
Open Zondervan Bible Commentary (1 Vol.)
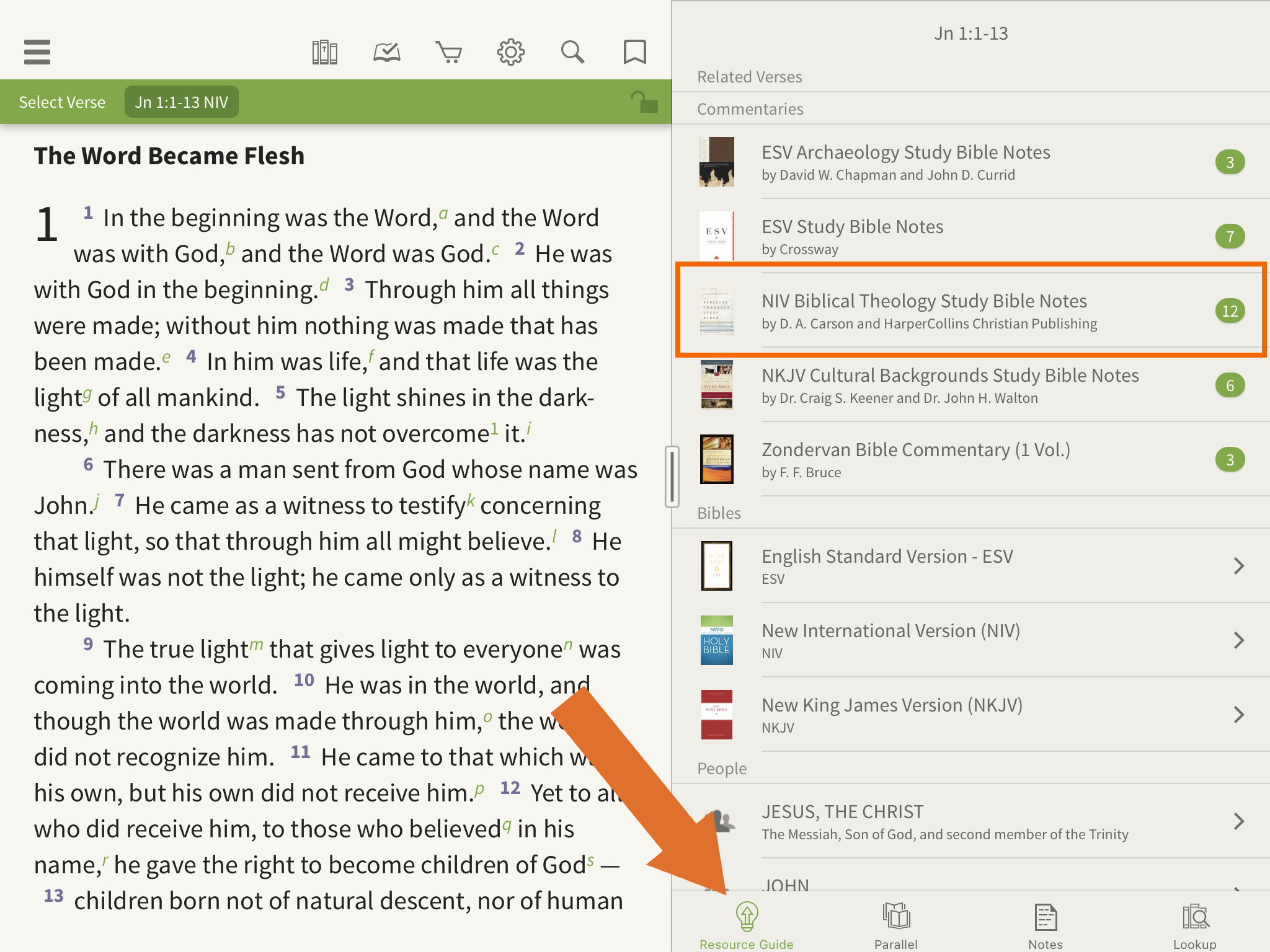coord(971,459)
